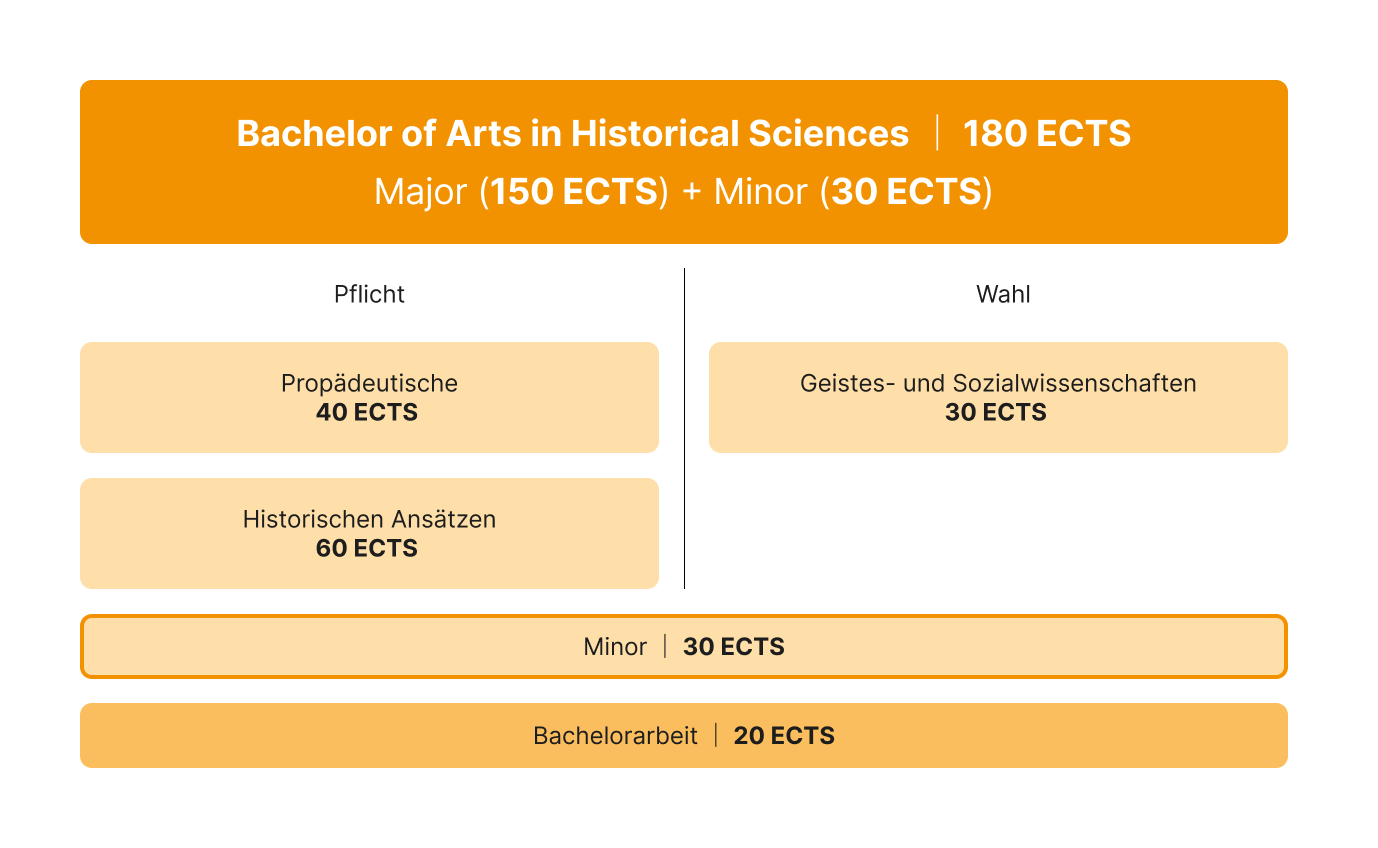Click the vertical divider between Pflicht and Wahl
1378x848 pixels.
[684, 428]
